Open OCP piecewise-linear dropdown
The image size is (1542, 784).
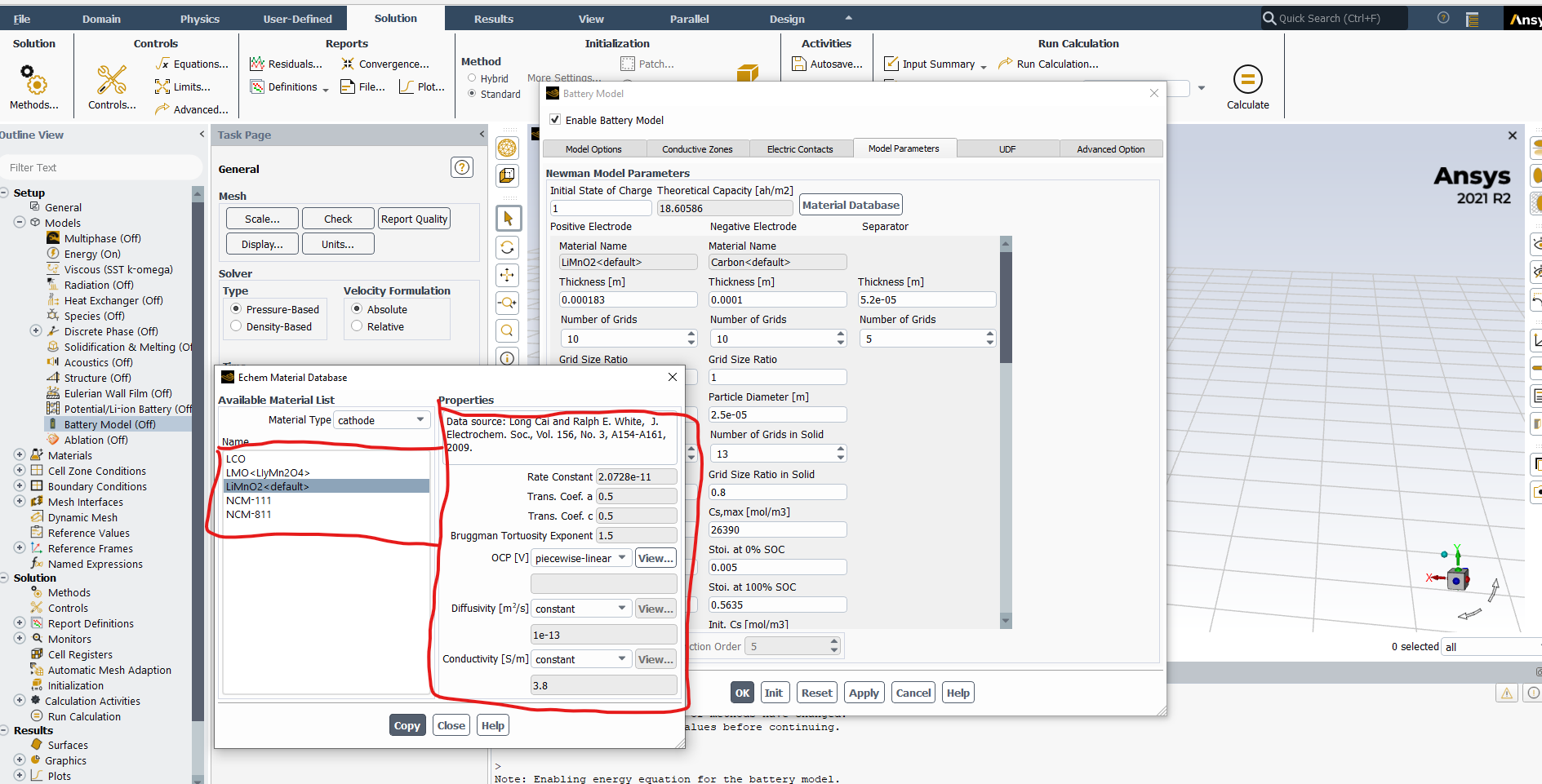[581, 558]
